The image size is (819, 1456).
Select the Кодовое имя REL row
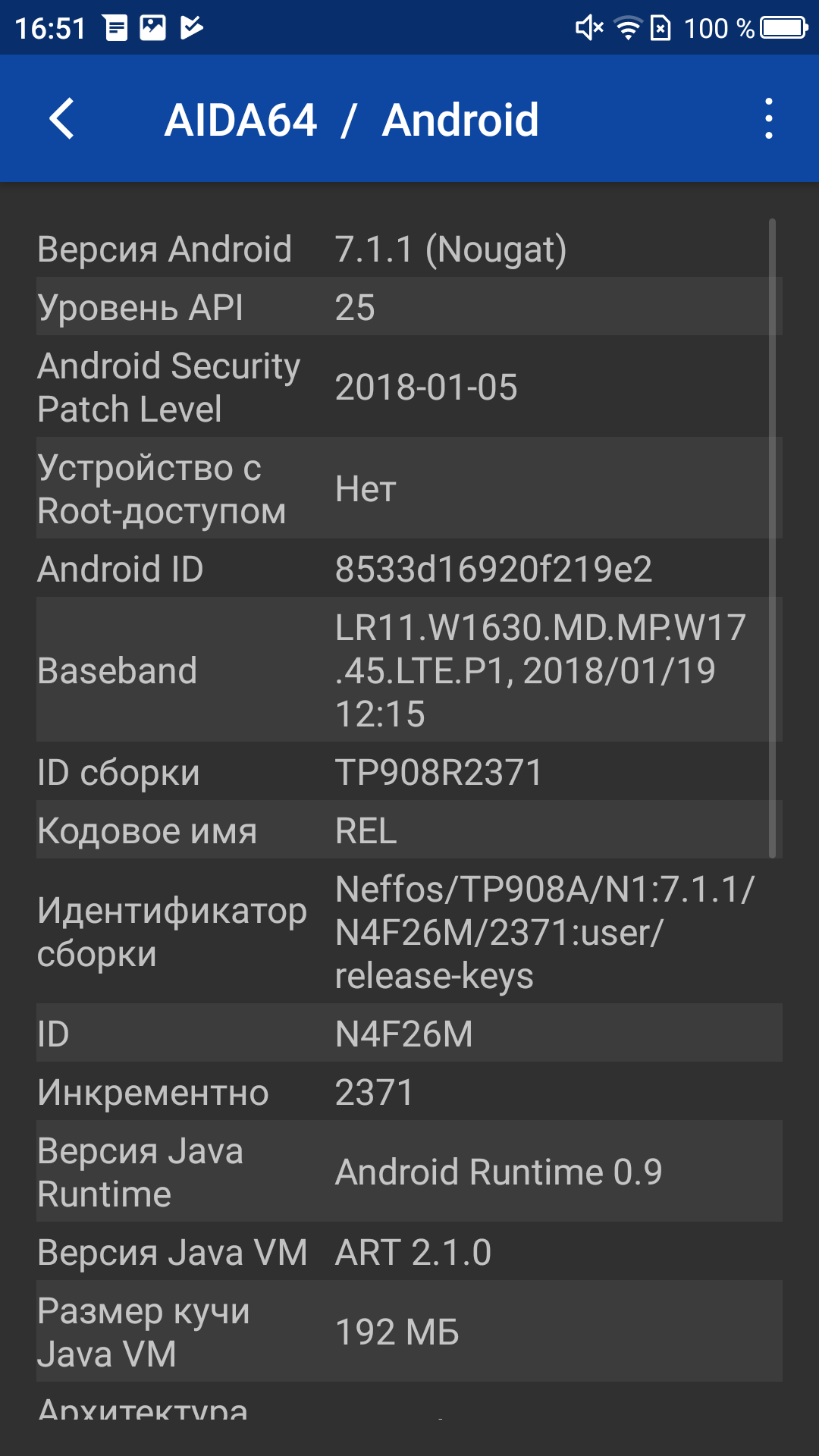(409, 830)
